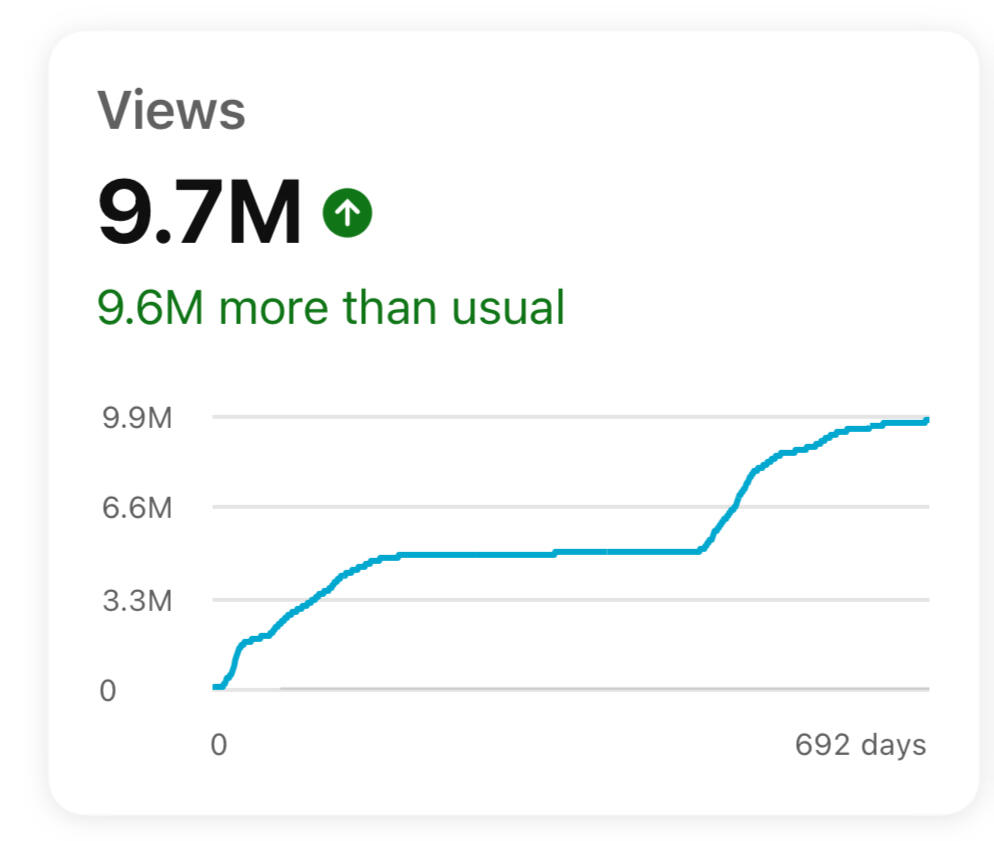Click the starting point of the blue line
This screenshot has height=841, width=994.
(215, 687)
